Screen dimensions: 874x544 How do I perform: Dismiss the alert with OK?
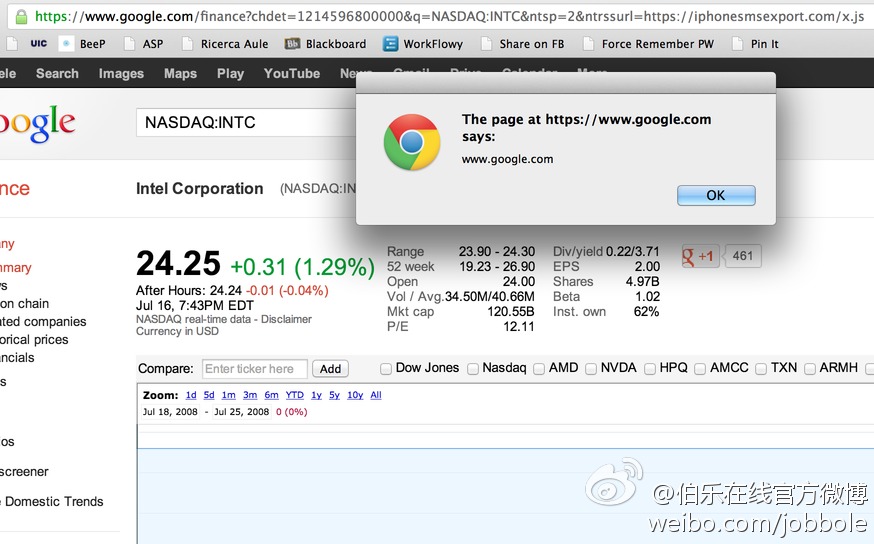click(x=716, y=195)
